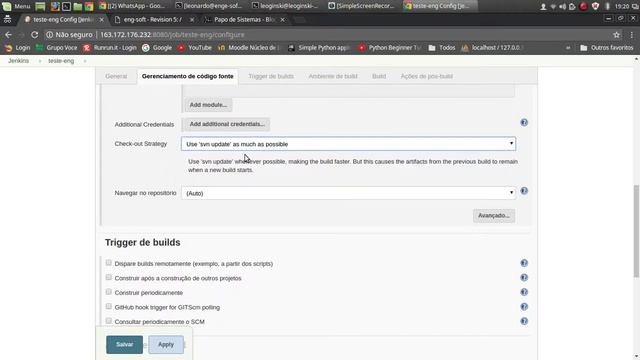The width and height of the screenshot is (640, 360).
Task: Open the Check-out Strategy dropdown
Action: click(349, 144)
